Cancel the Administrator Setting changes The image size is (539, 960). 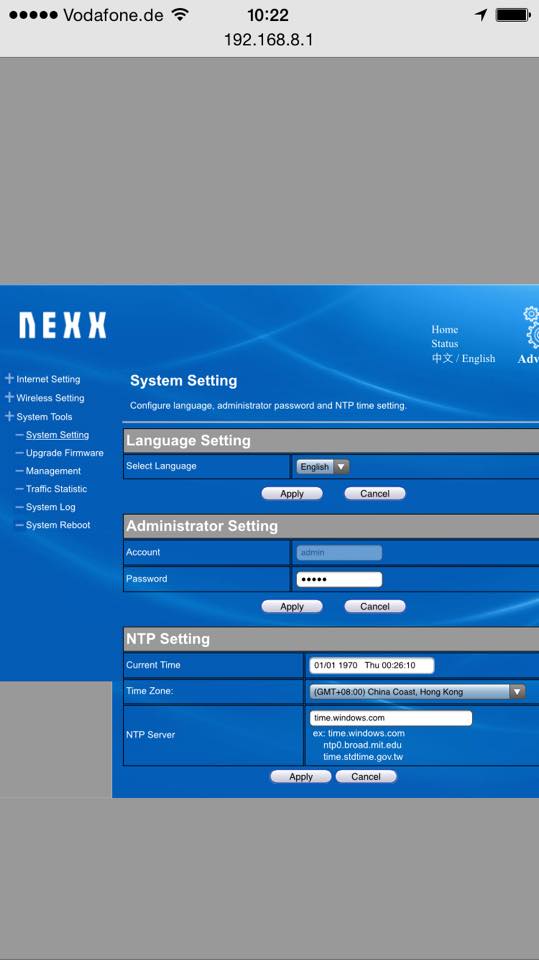pos(375,606)
